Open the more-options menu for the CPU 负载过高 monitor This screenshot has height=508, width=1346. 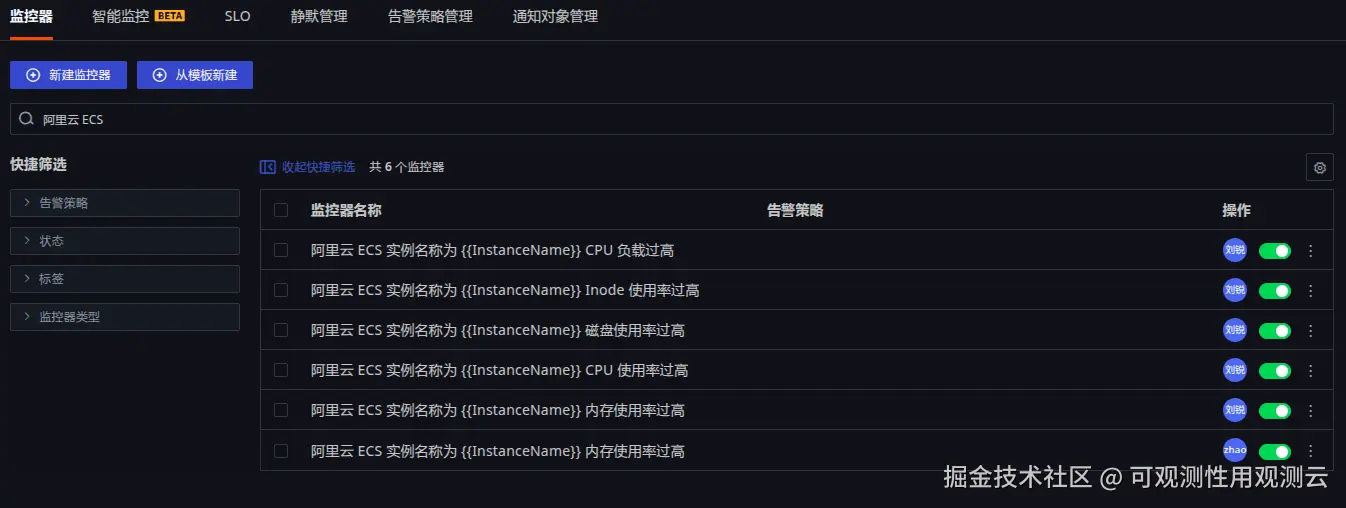click(x=1311, y=251)
